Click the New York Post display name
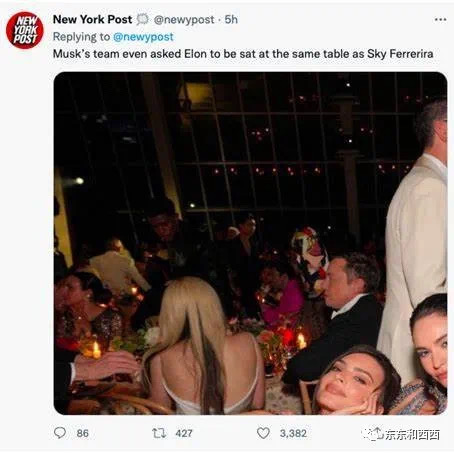 [x=92, y=19]
